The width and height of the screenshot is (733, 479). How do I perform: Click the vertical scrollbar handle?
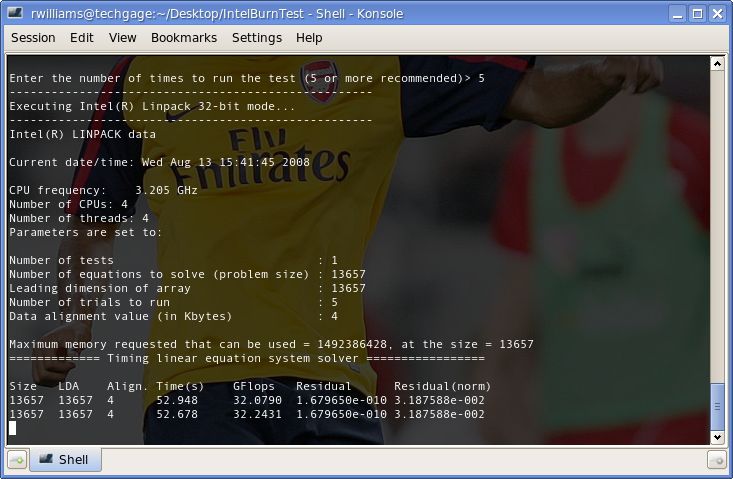718,407
